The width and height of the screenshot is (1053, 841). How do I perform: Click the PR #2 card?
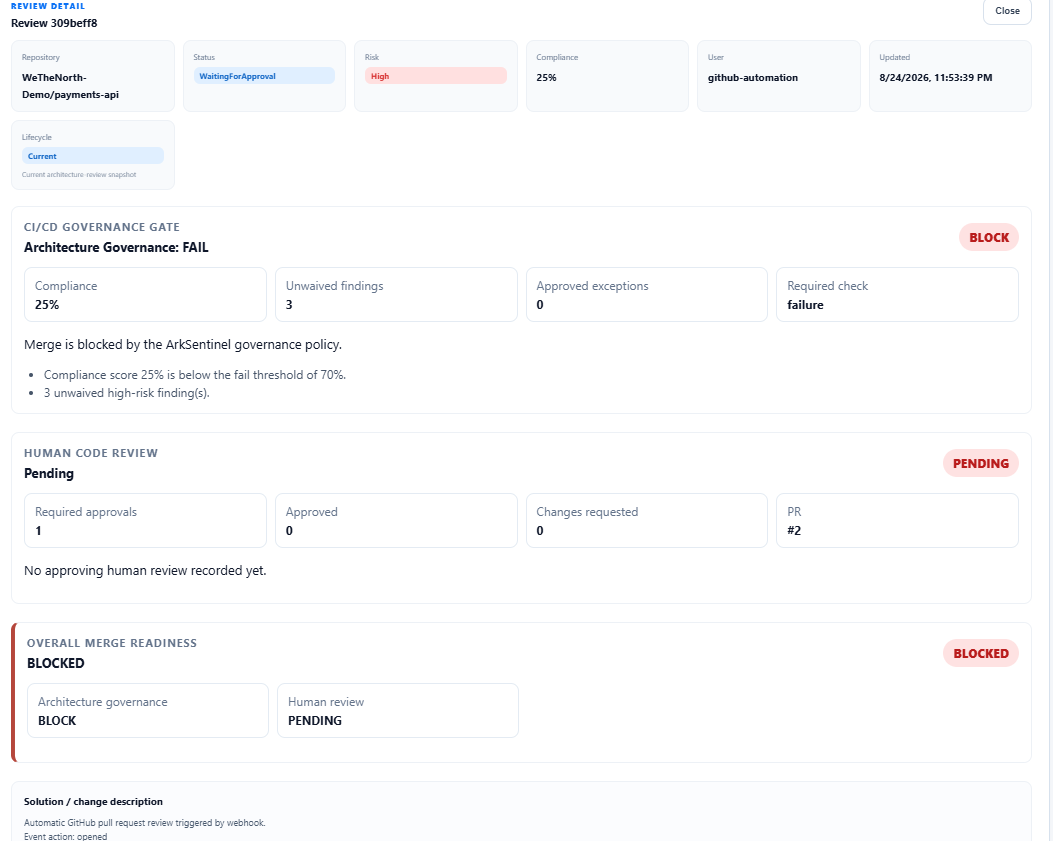pos(897,521)
